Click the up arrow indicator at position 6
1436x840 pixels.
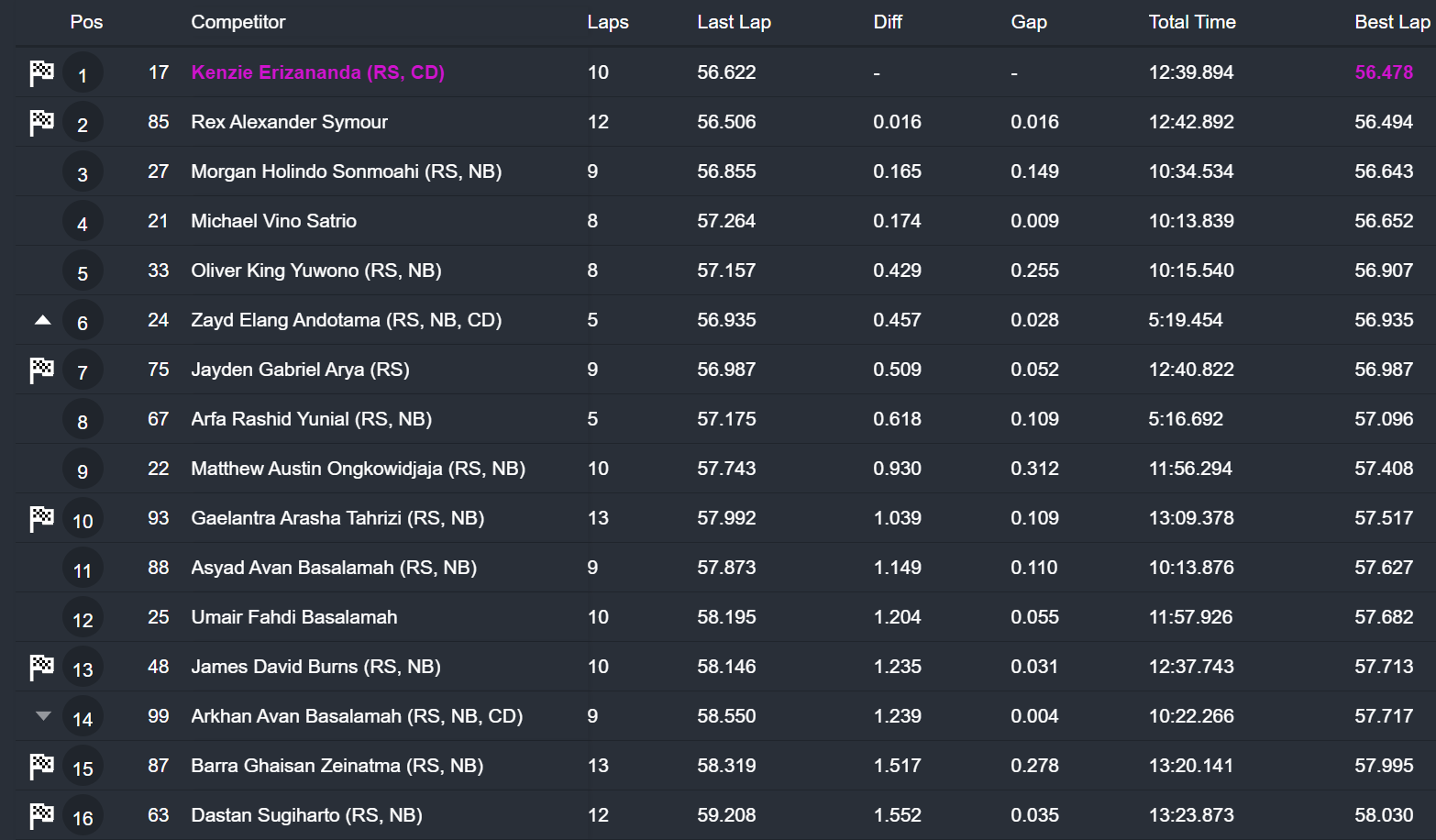click(42, 320)
